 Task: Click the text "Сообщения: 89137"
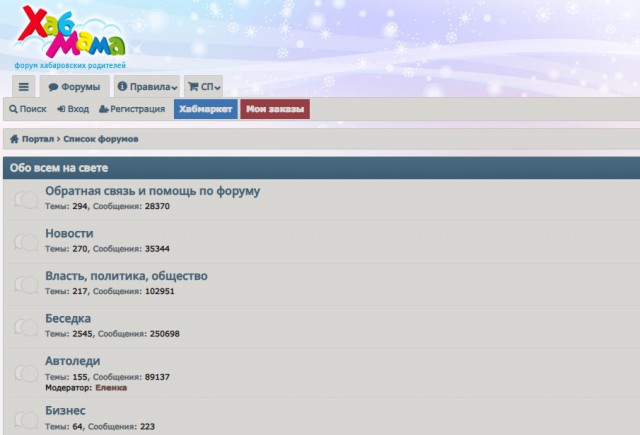(x=131, y=377)
